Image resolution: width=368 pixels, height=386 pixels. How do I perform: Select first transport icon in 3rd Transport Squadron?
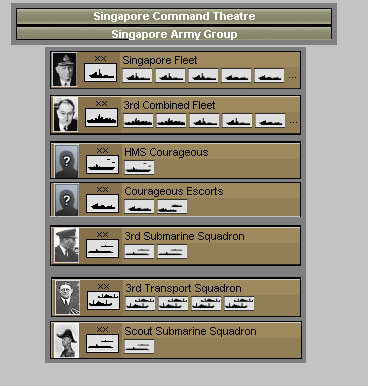click(x=140, y=304)
